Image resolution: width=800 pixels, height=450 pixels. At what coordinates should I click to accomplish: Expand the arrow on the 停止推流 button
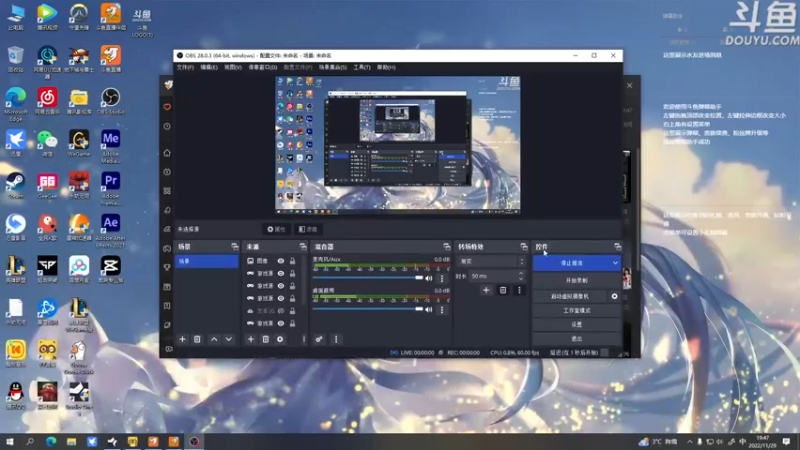click(615, 263)
